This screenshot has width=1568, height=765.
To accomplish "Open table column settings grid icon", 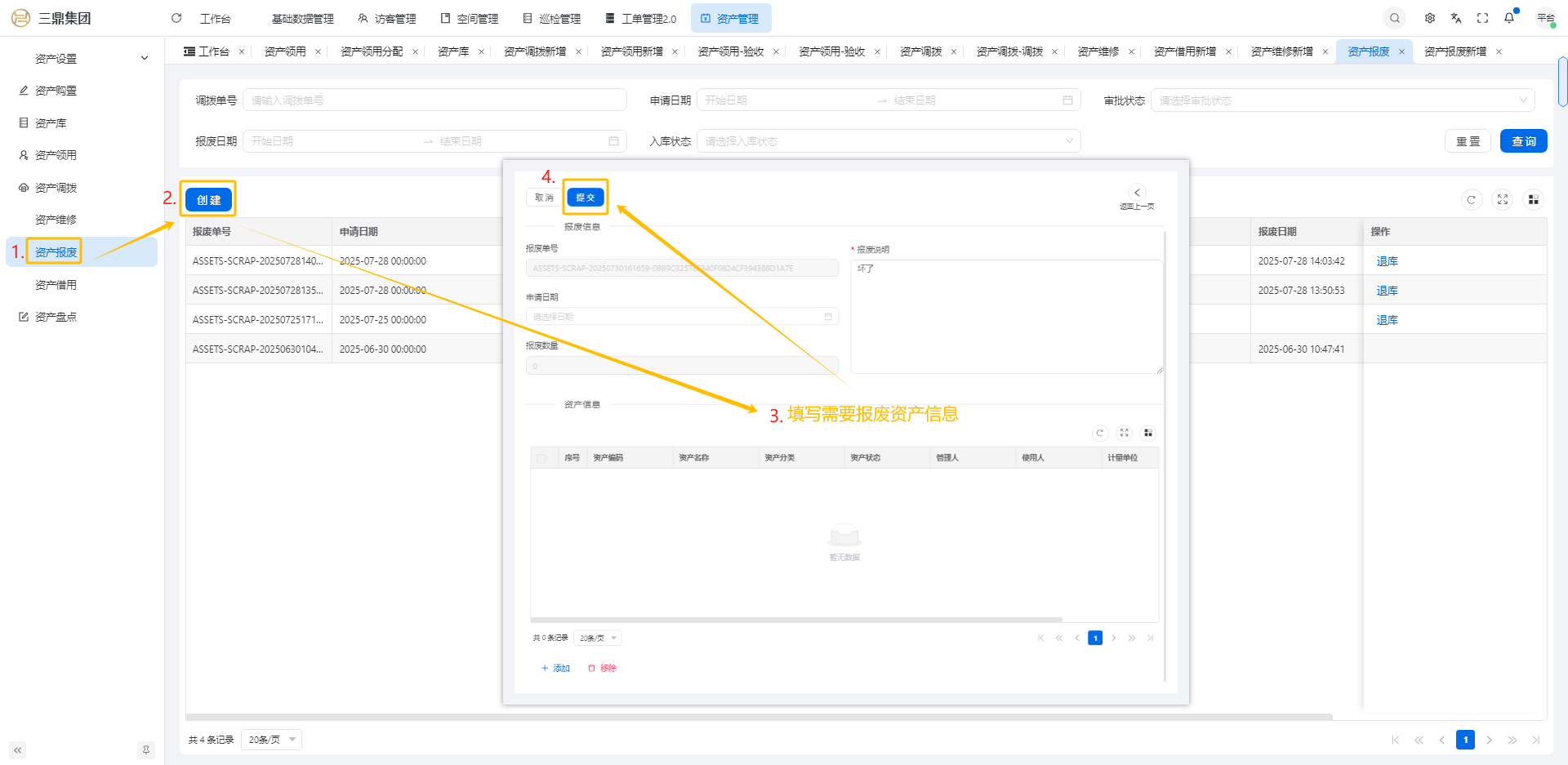I will click(x=1533, y=199).
